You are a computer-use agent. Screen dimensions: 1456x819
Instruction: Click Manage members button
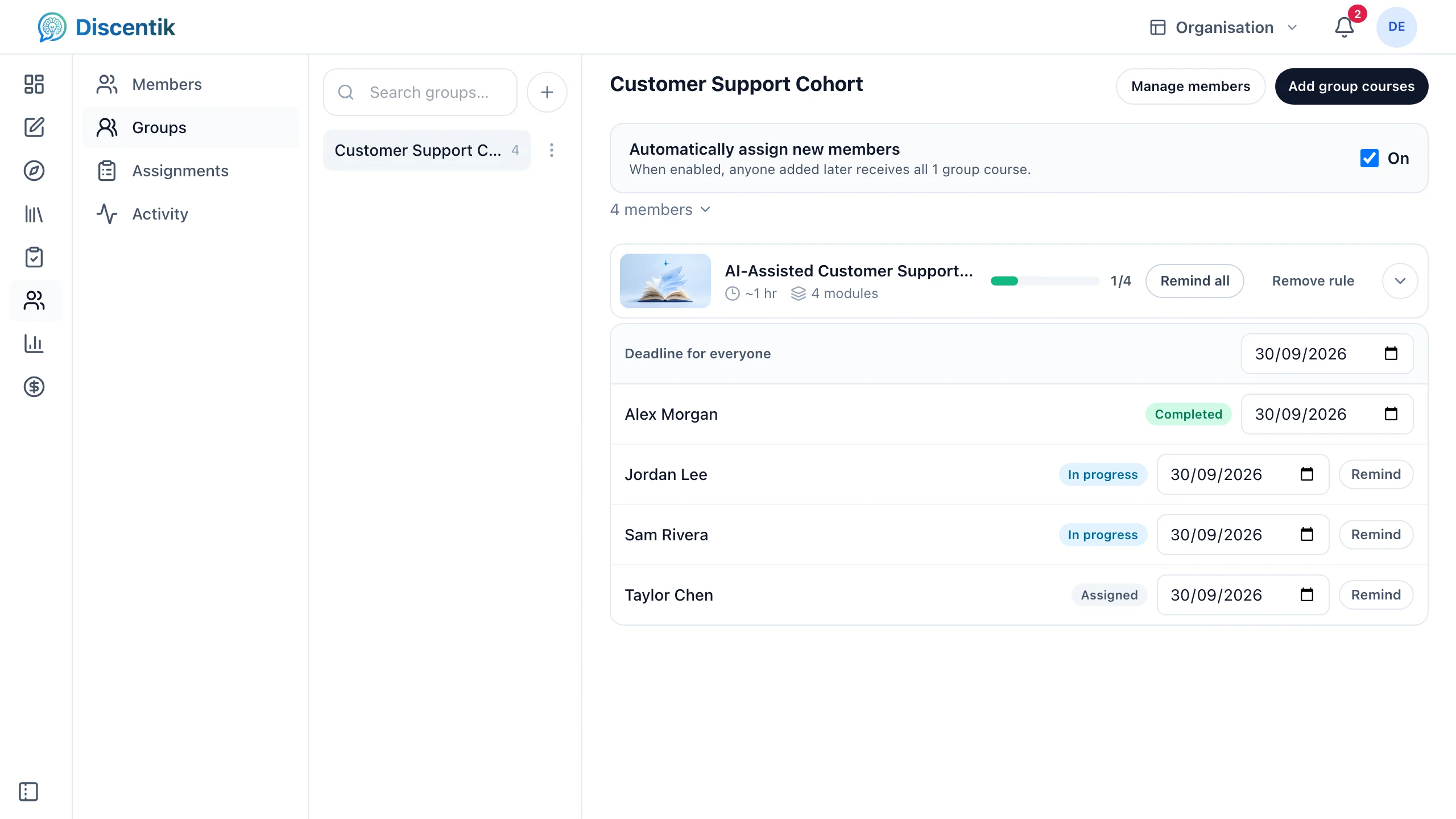(1190, 86)
